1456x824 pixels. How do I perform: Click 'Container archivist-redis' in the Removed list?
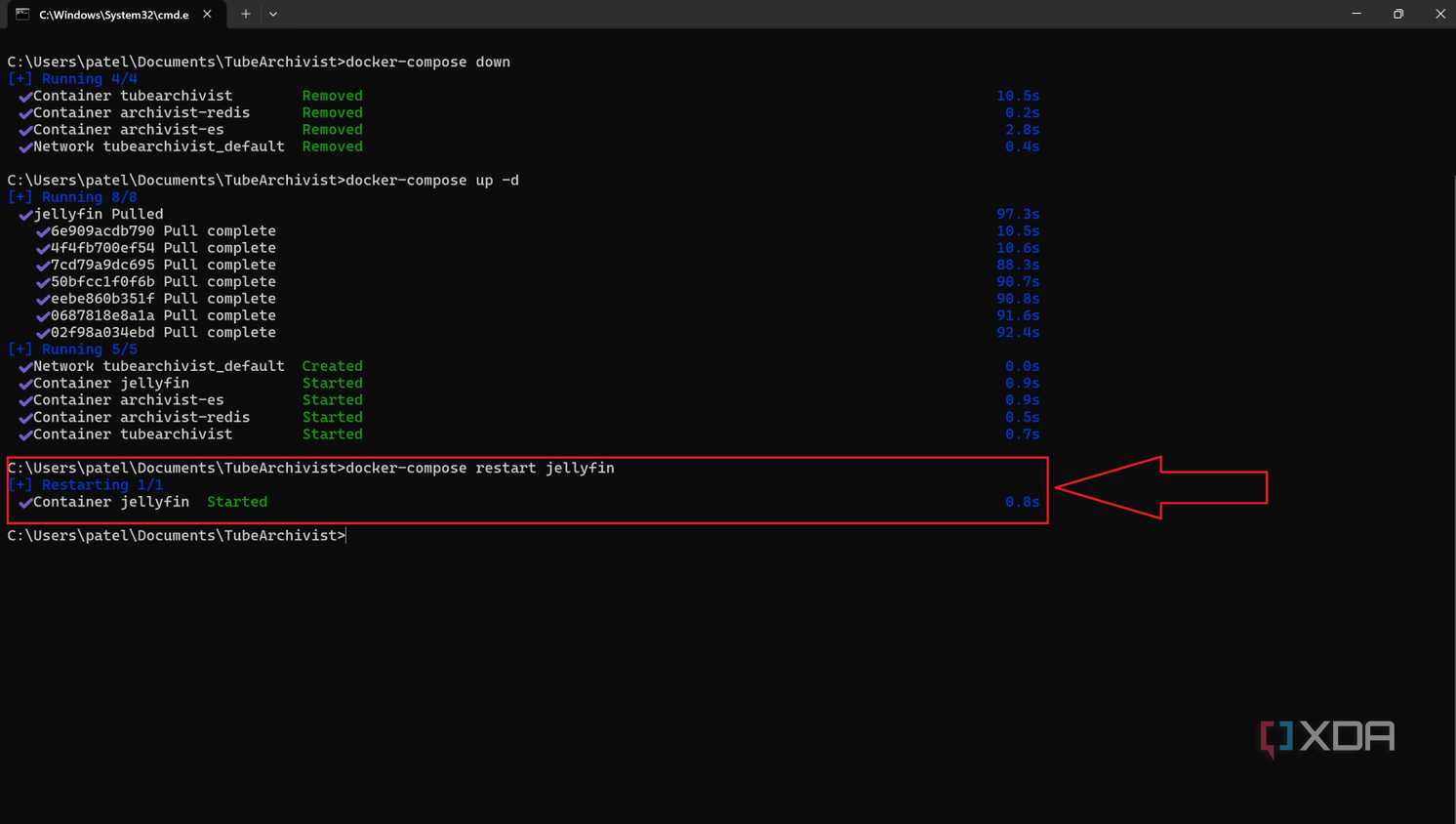tap(142, 113)
